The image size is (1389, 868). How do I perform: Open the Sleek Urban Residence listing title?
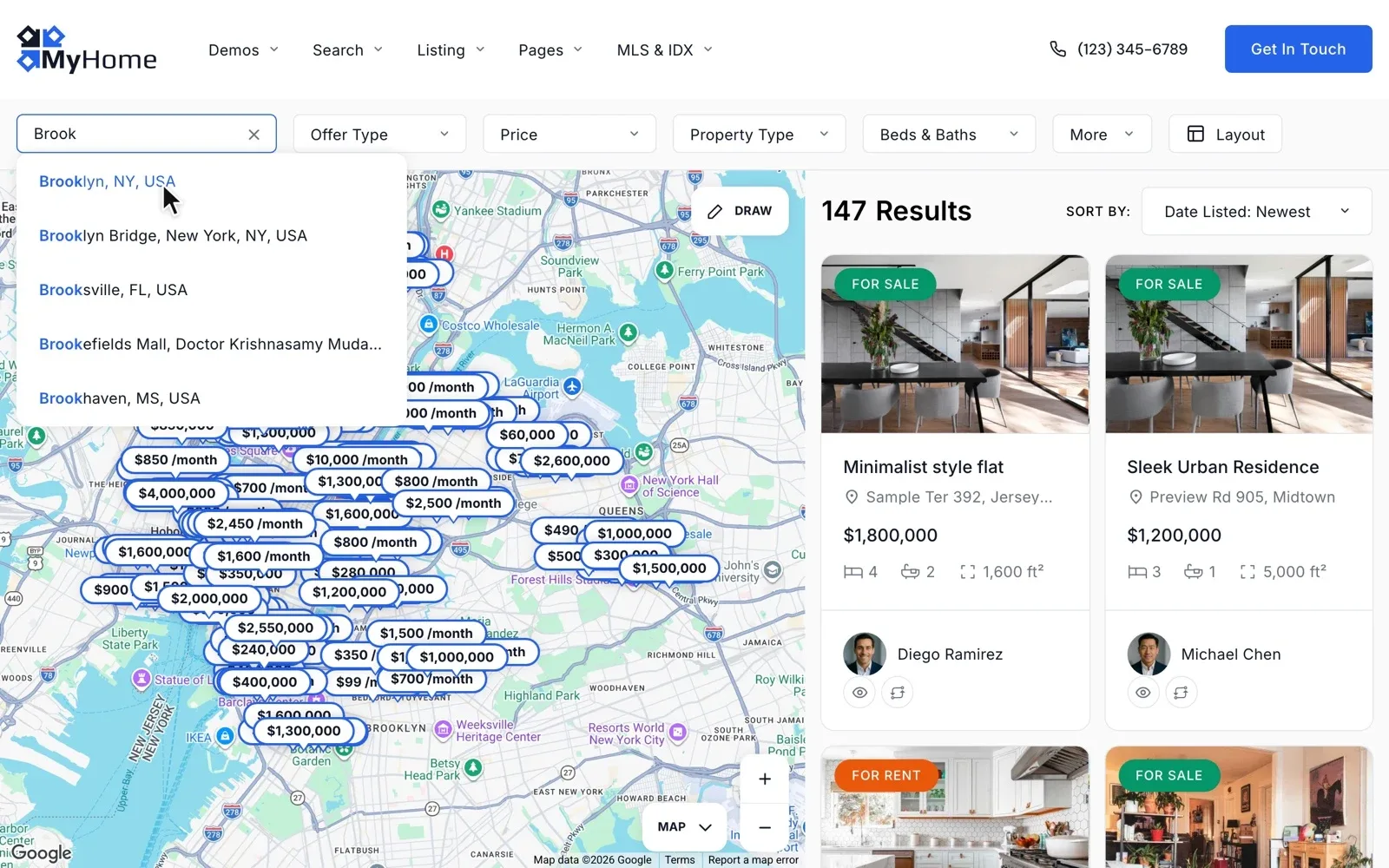coord(1222,467)
